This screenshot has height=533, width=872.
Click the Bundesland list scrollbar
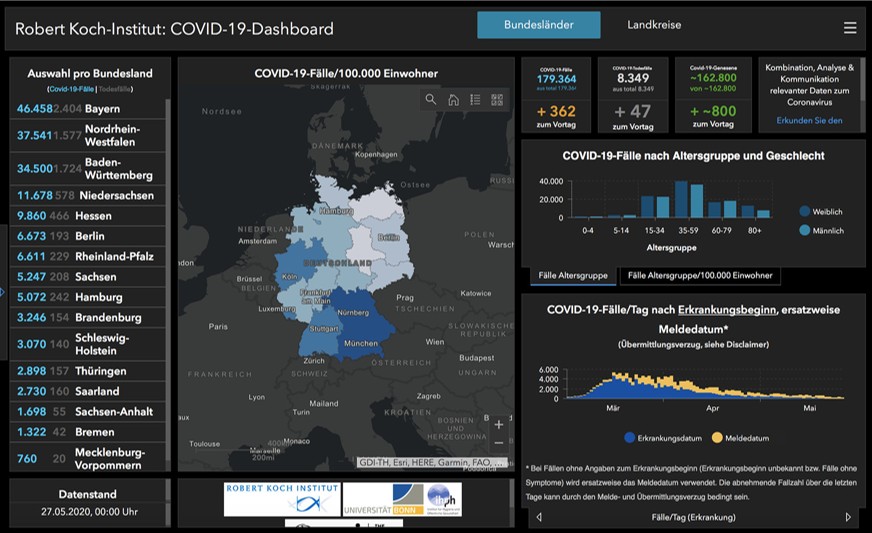tap(168, 285)
